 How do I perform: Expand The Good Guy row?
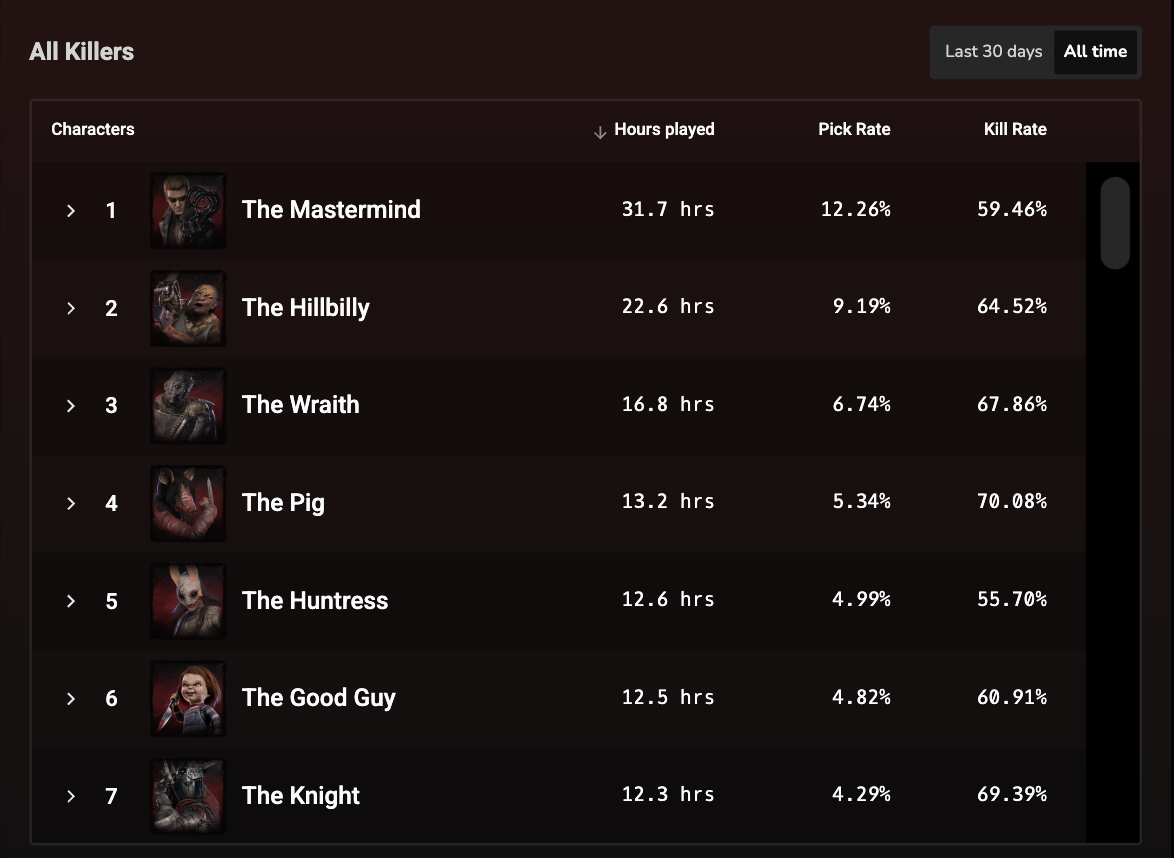tap(70, 699)
